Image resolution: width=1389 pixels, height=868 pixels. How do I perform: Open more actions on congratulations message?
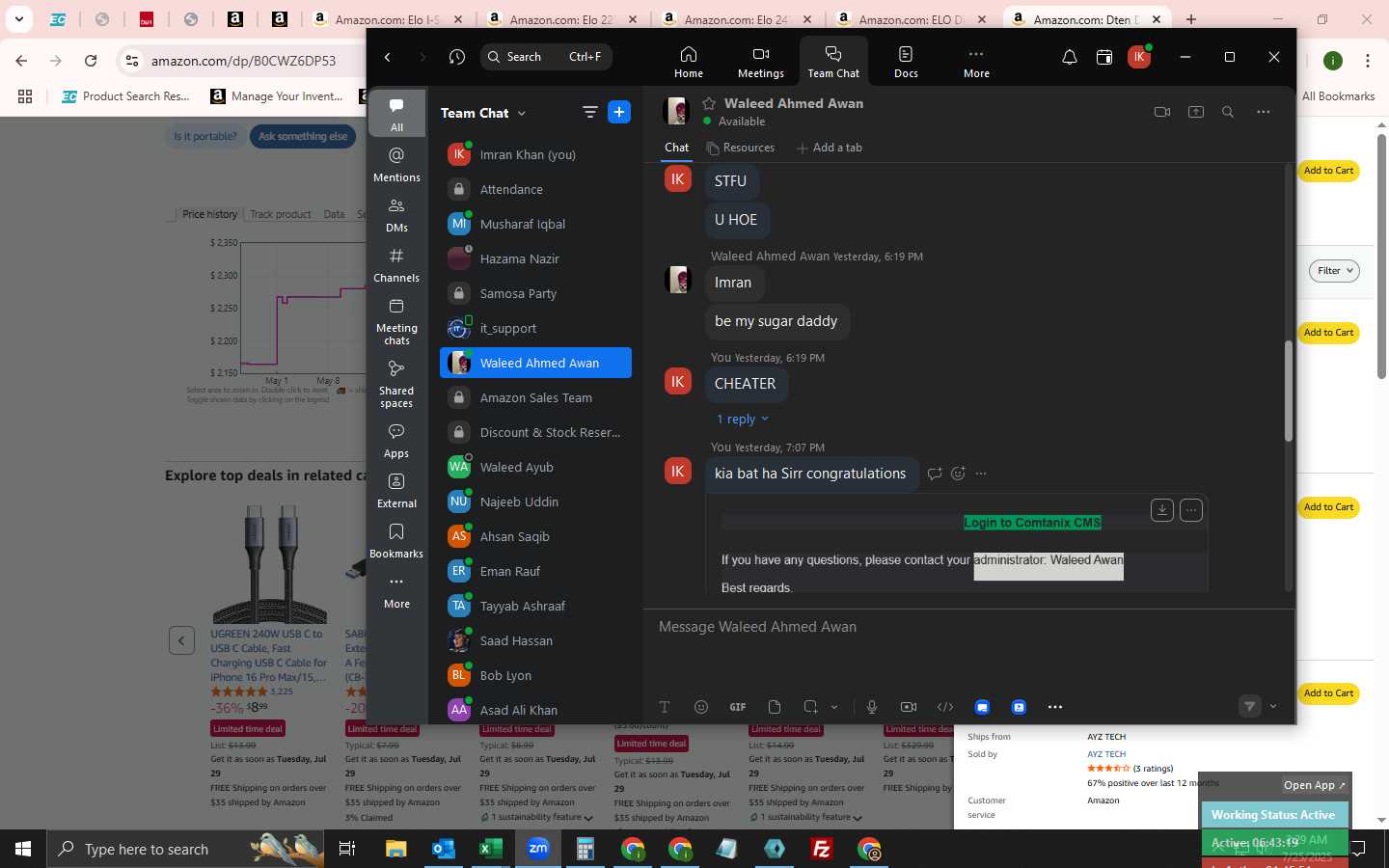(981, 474)
